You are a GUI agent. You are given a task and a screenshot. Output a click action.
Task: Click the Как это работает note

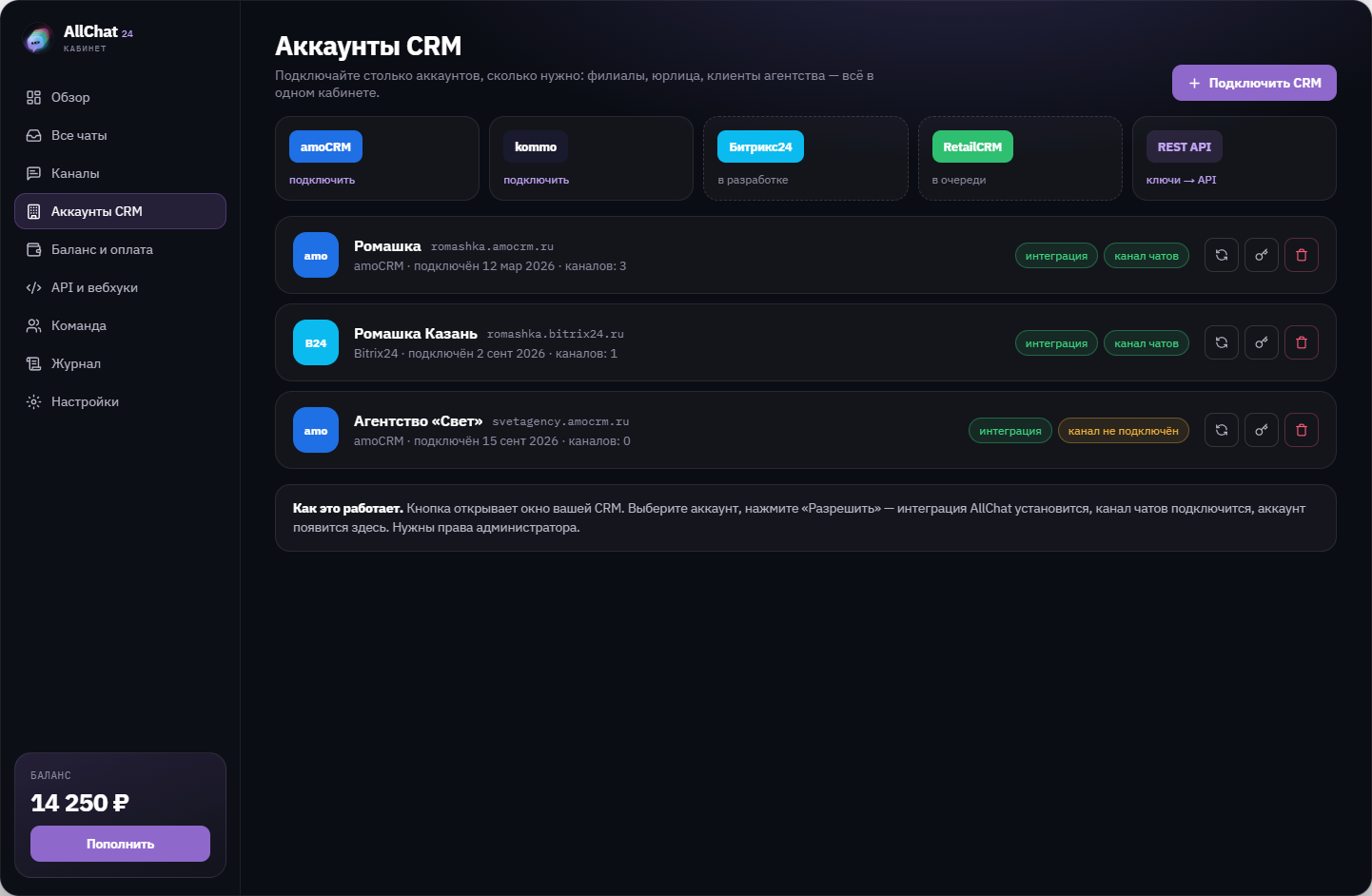click(805, 518)
